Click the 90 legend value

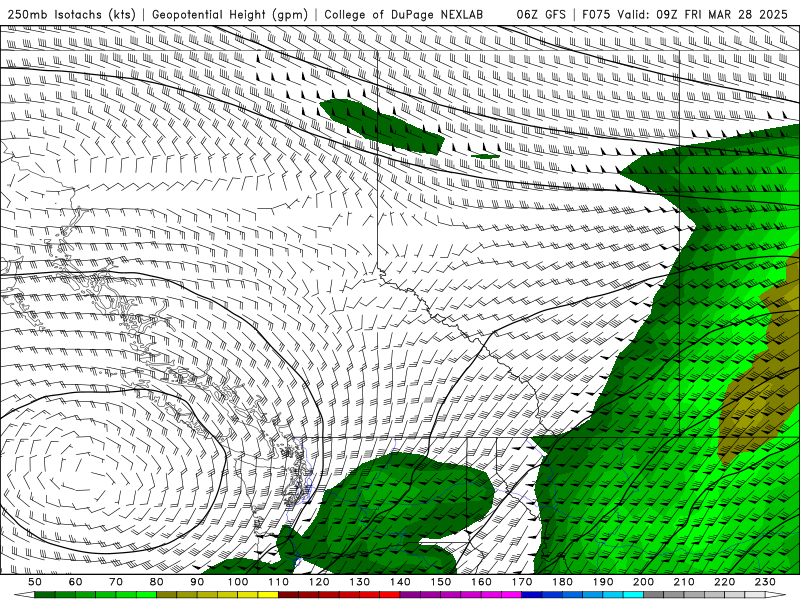[197, 582]
